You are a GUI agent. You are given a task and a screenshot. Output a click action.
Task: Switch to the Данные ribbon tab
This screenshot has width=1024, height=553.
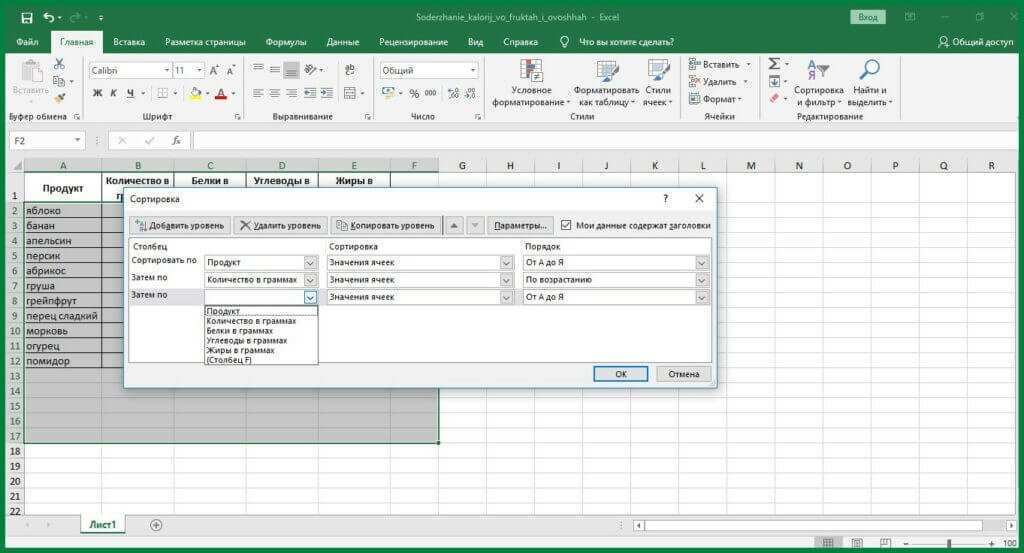(x=342, y=42)
